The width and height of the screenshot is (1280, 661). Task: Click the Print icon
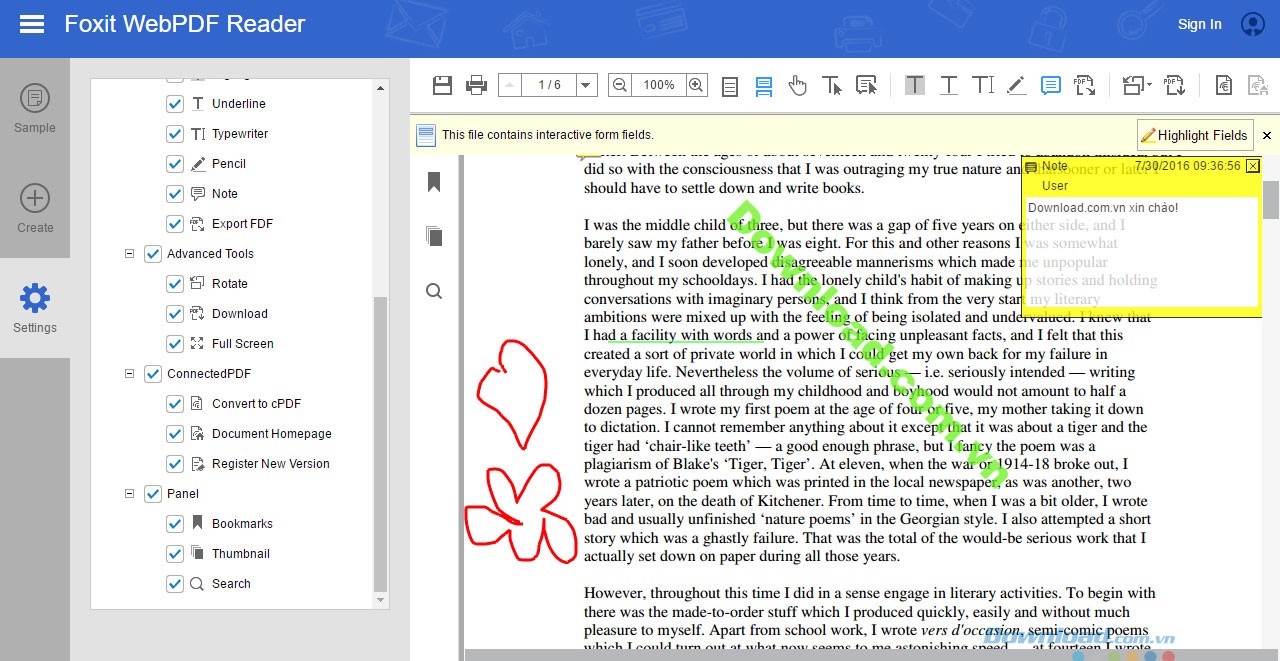click(x=477, y=85)
